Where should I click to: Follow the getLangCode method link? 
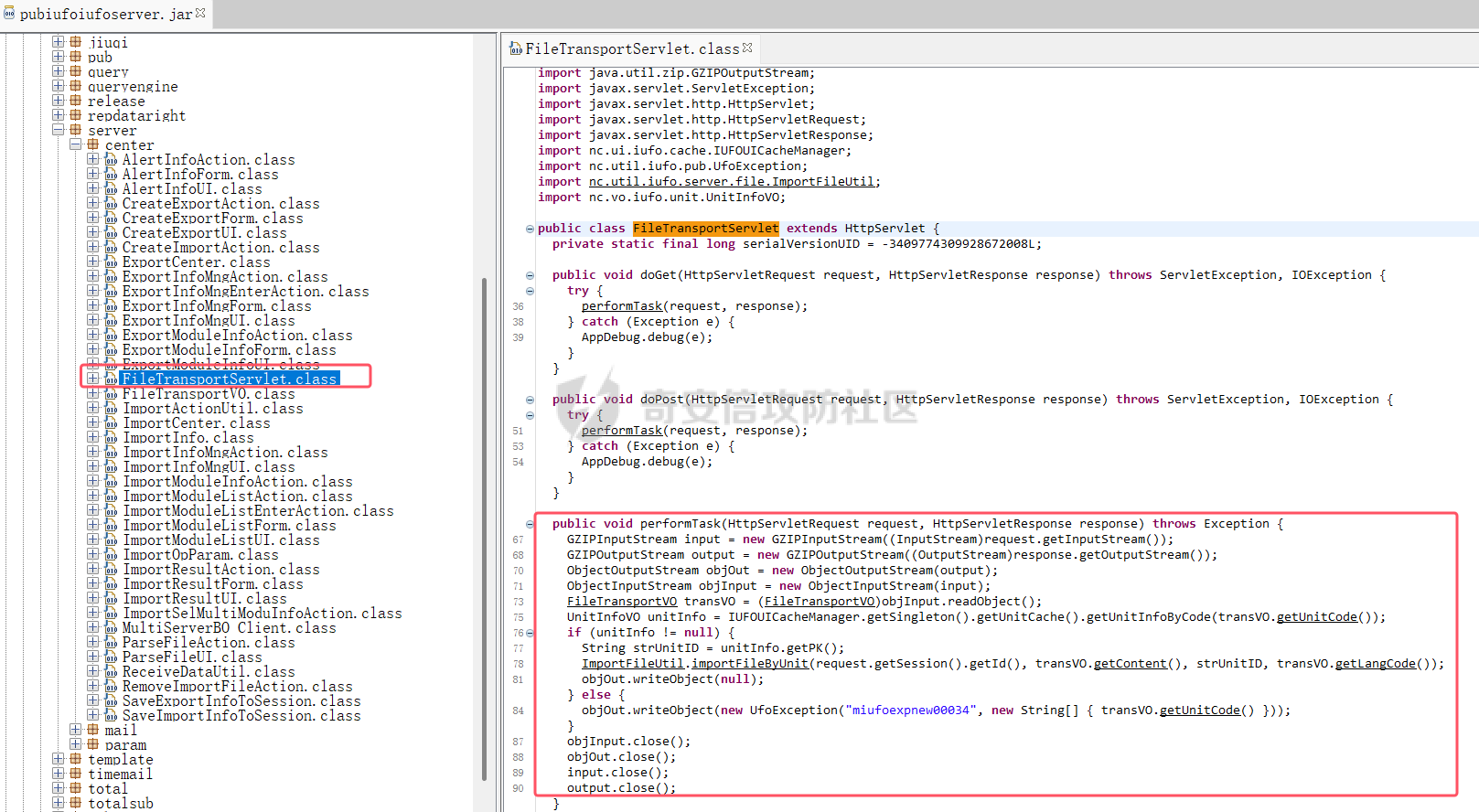(x=1375, y=664)
